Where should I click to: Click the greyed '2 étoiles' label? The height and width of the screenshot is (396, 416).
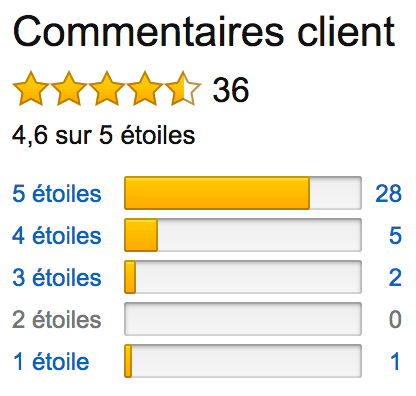[x=57, y=320]
